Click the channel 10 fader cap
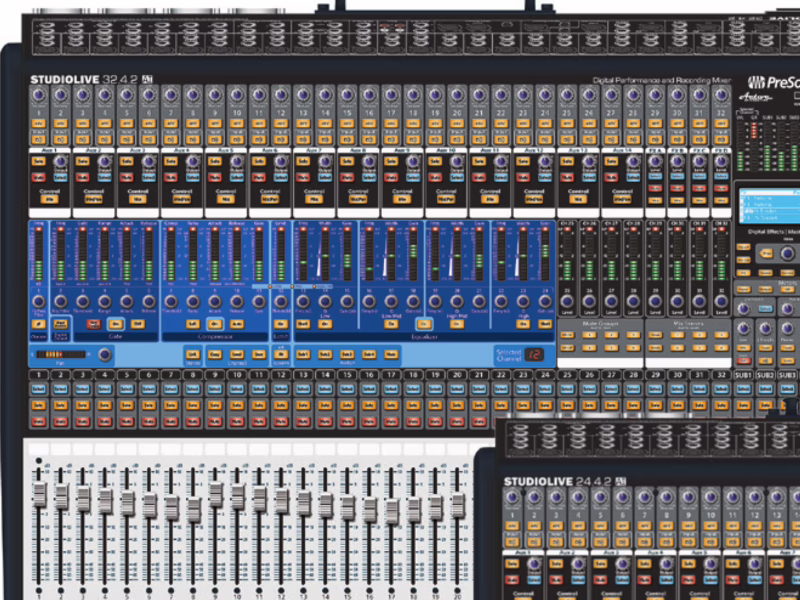 click(238, 496)
